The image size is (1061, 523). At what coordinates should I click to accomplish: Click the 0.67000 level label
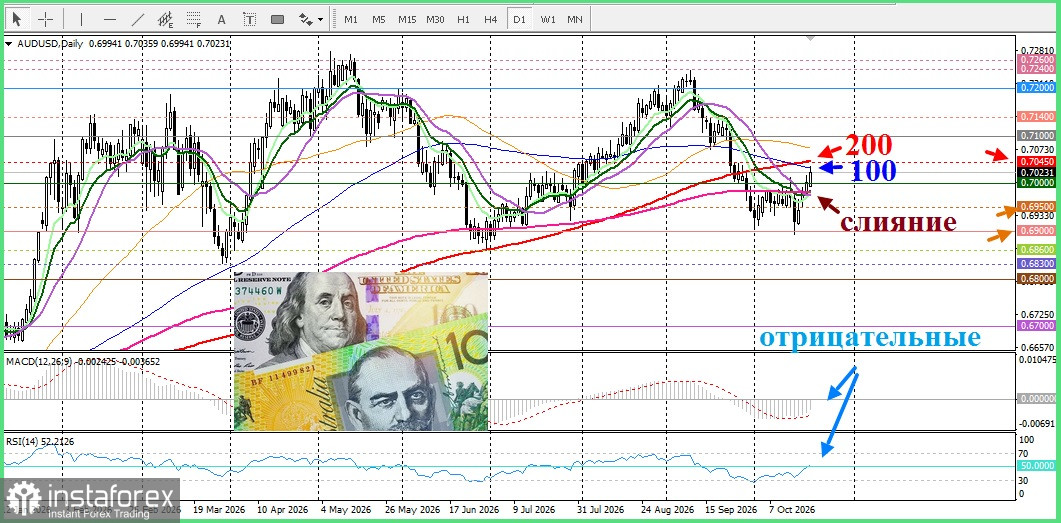tap(1038, 326)
